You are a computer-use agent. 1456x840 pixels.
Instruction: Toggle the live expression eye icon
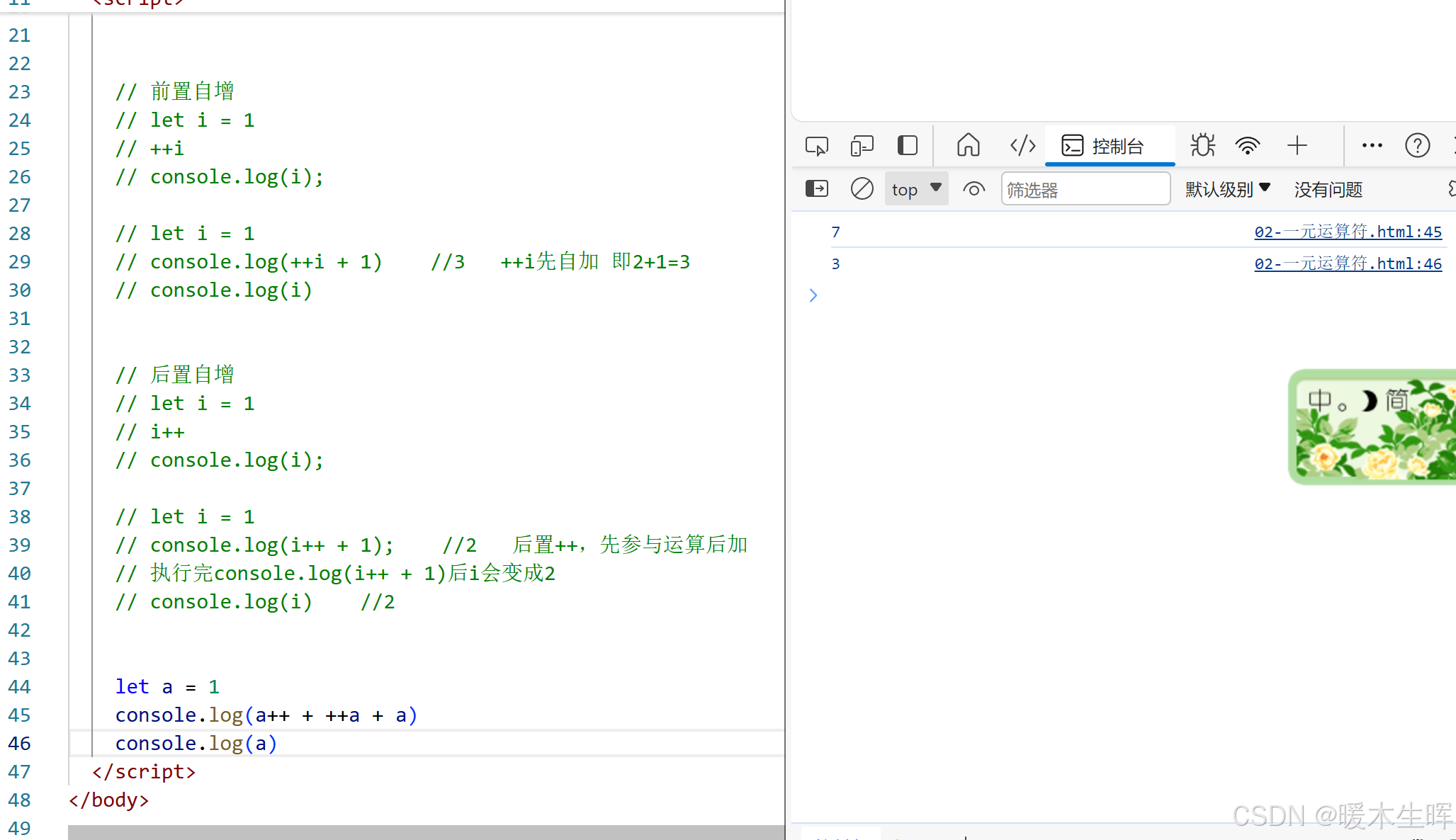(x=974, y=189)
